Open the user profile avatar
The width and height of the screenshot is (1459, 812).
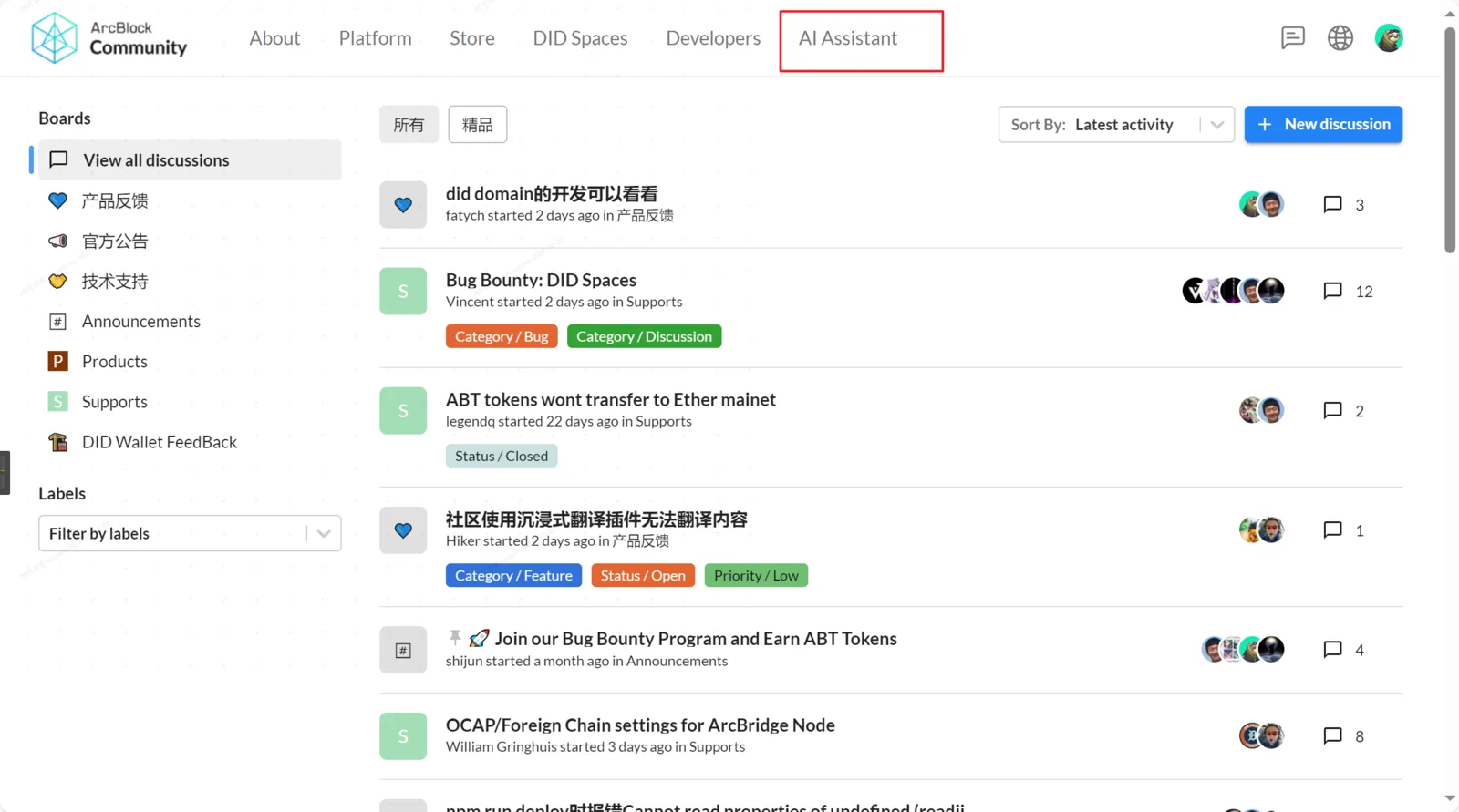(1389, 38)
